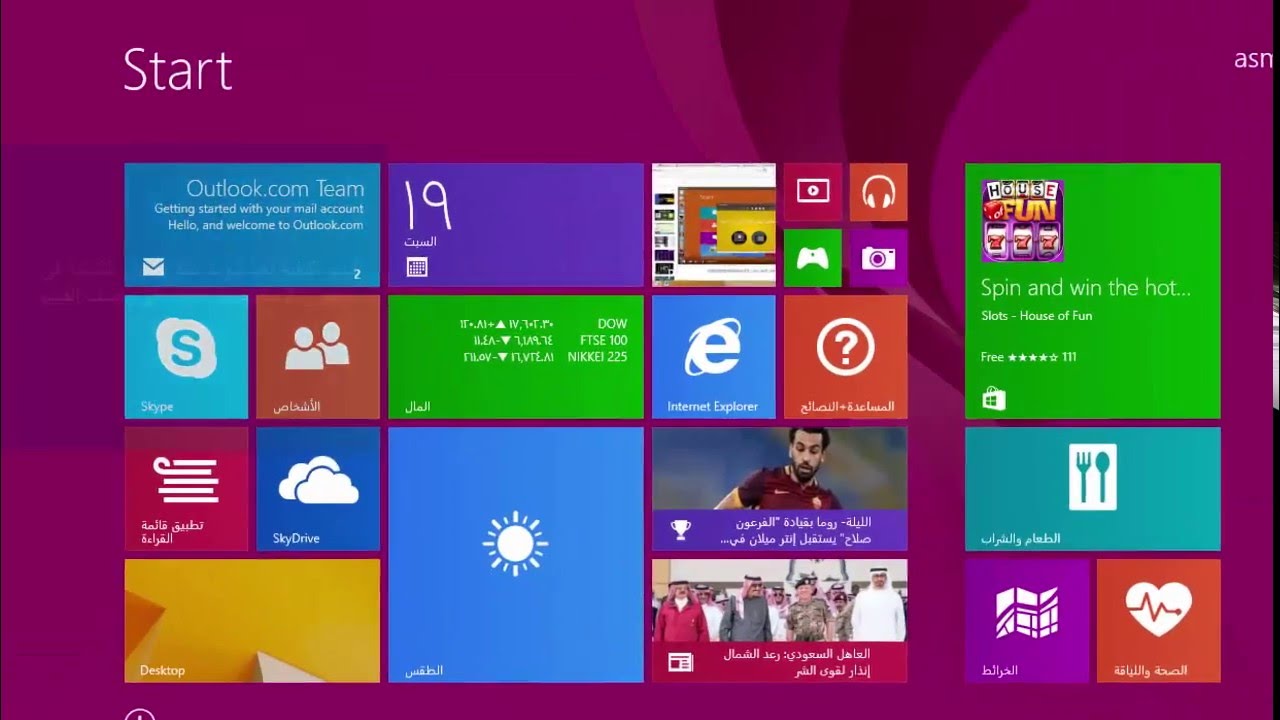
Task: Launch Internet Explorer tile
Action: [714, 357]
